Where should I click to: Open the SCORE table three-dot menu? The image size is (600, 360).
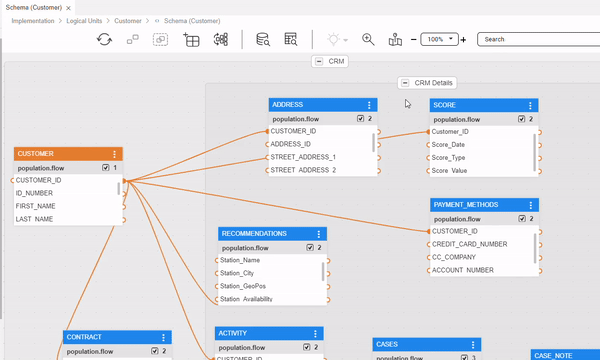pyautogui.click(x=530, y=105)
